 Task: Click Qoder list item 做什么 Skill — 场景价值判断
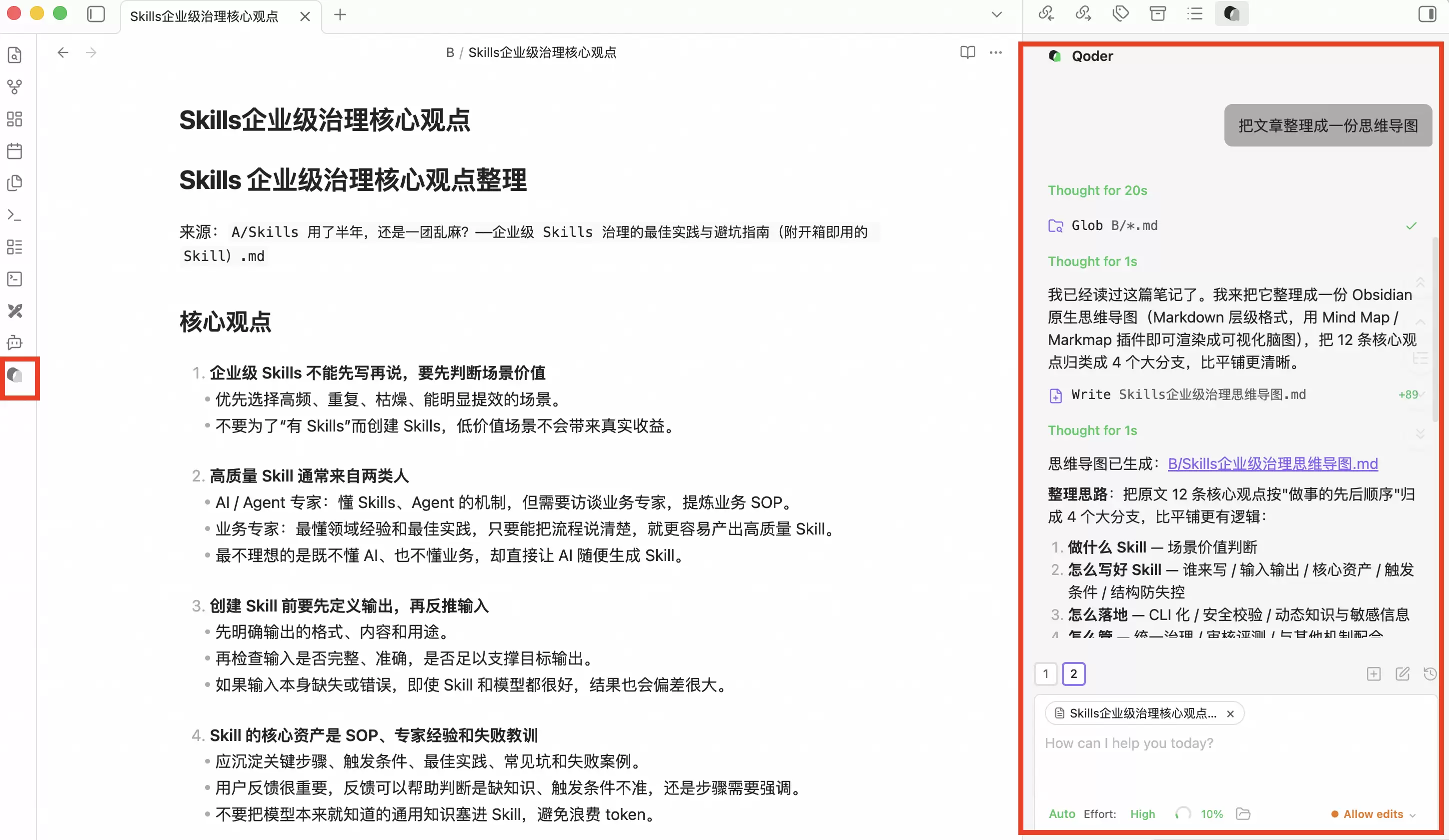coord(1162,547)
